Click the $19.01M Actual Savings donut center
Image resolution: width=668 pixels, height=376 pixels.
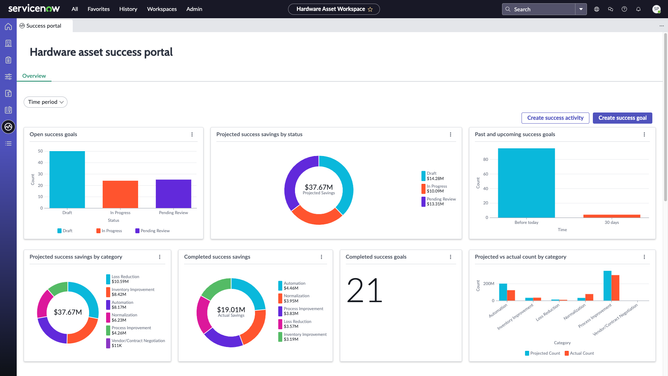tap(231, 311)
